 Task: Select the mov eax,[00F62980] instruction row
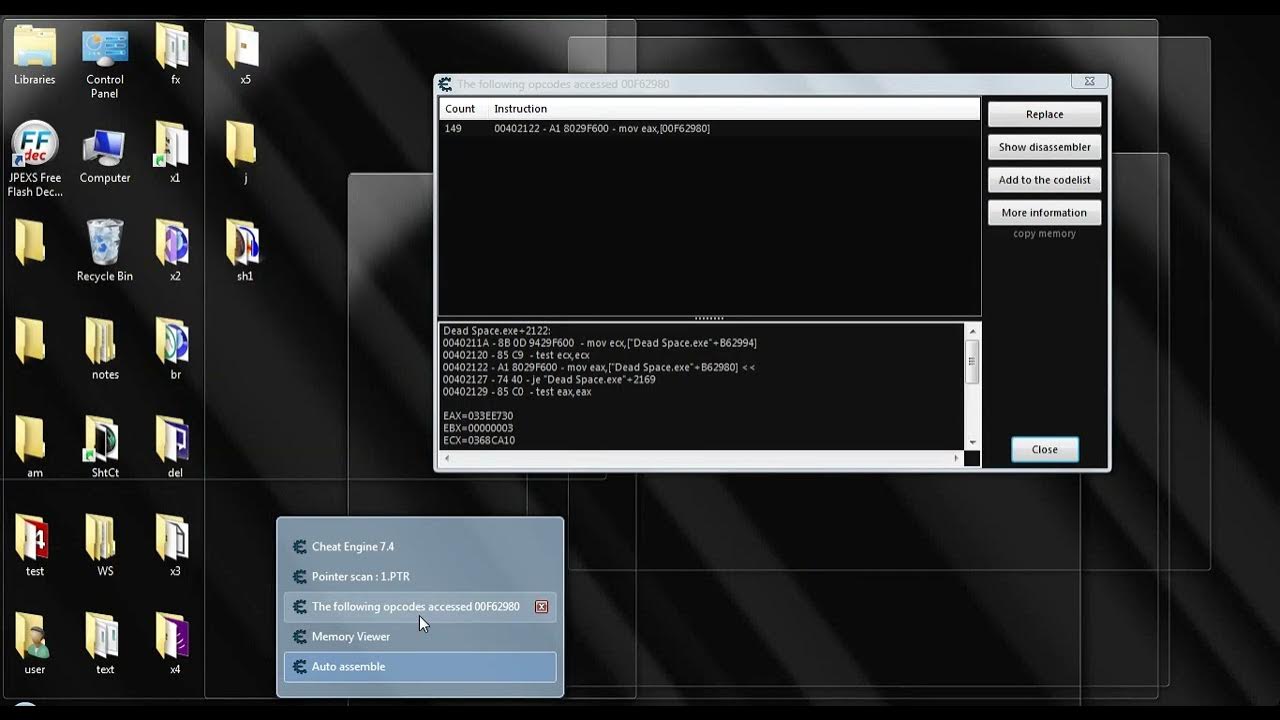tap(710, 129)
